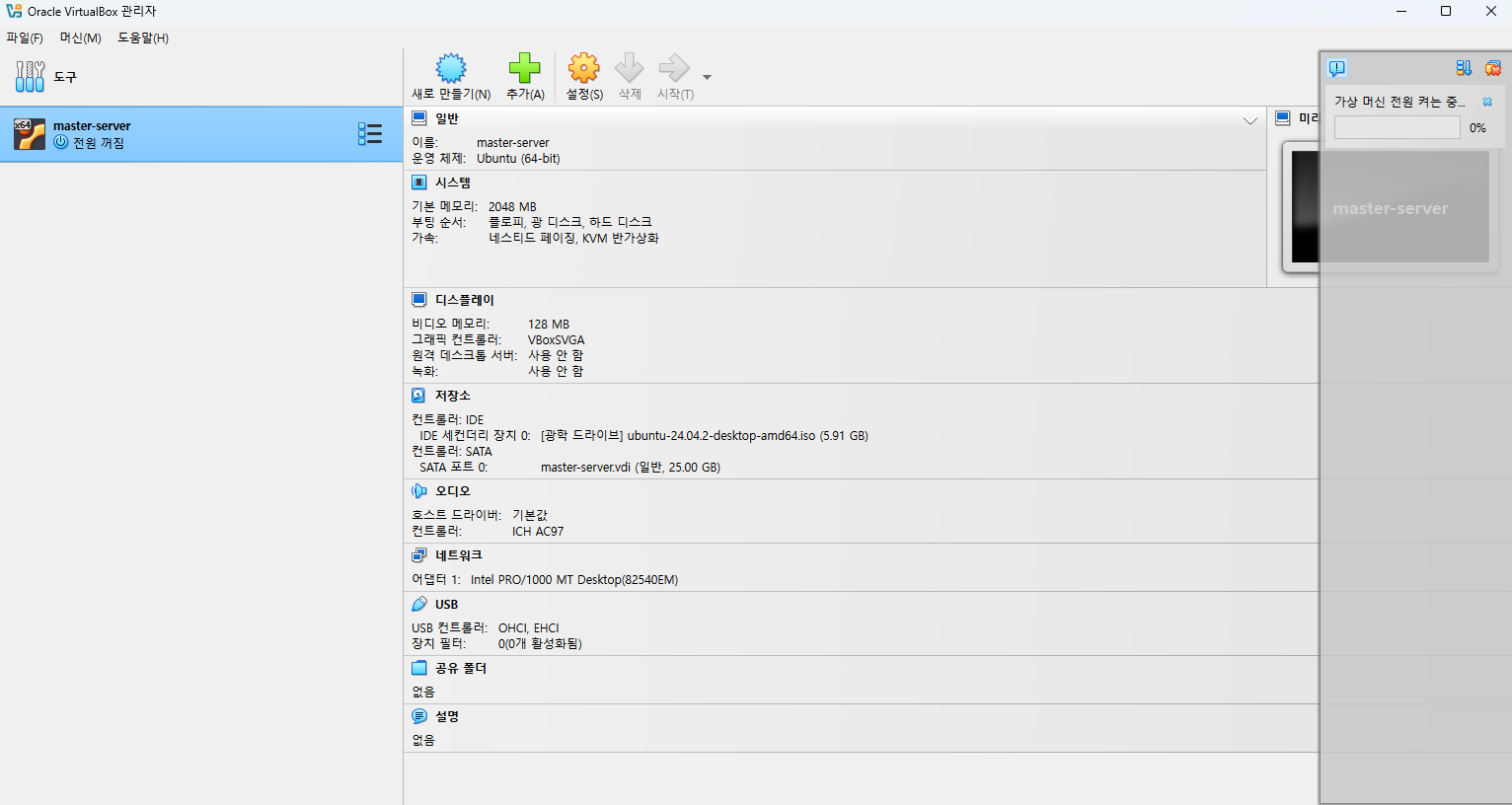The height and width of the screenshot is (805, 1512).
Task: Select the master-server VM entry
Action: pyautogui.click(x=201, y=134)
